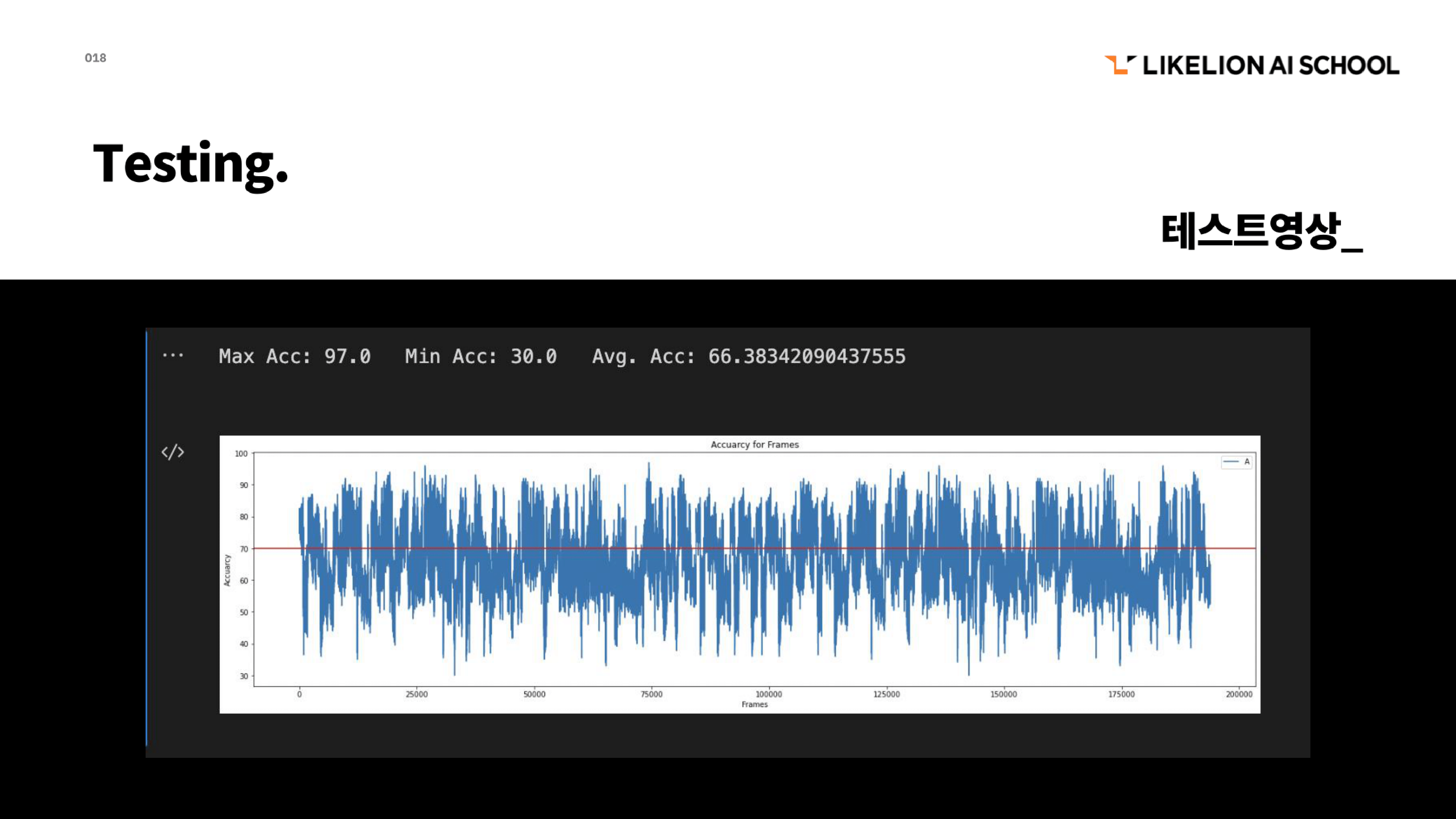This screenshot has height=819, width=1456.
Task: Click the blue cell indicator bar
Action: 146,537
